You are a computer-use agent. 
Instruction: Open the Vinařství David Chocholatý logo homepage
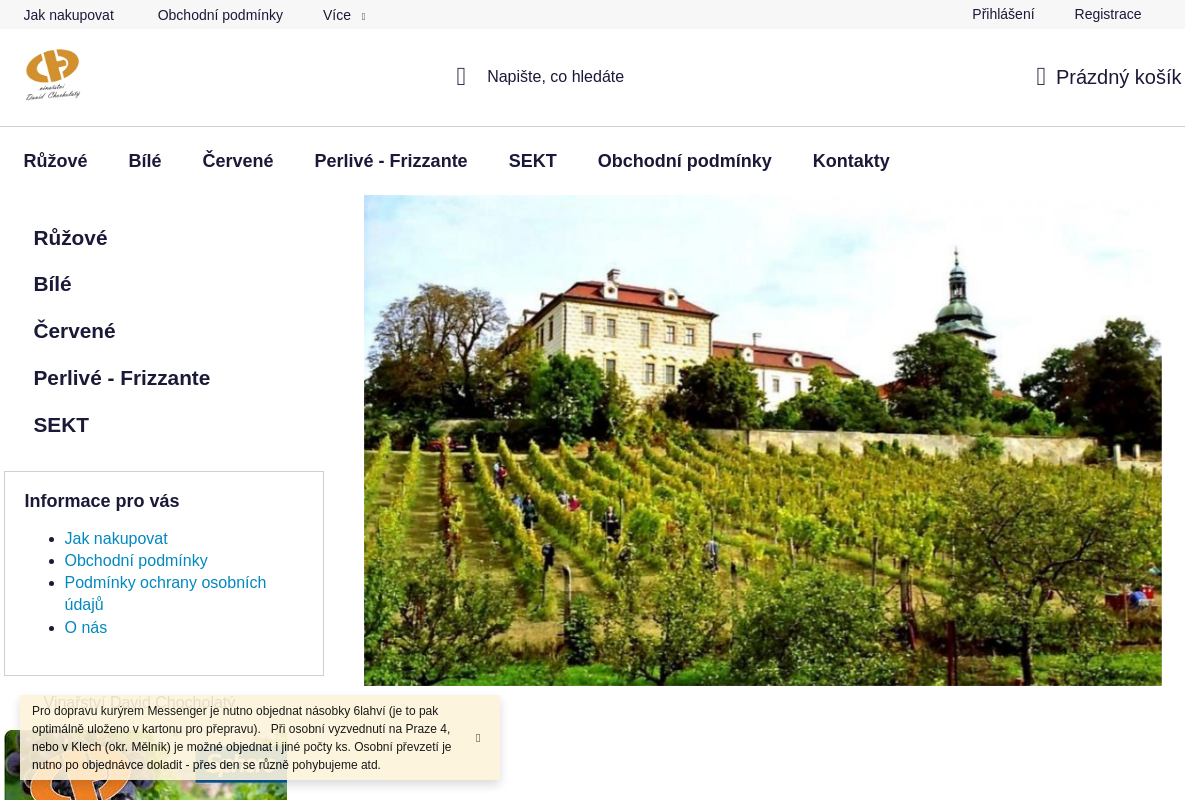(x=53, y=75)
